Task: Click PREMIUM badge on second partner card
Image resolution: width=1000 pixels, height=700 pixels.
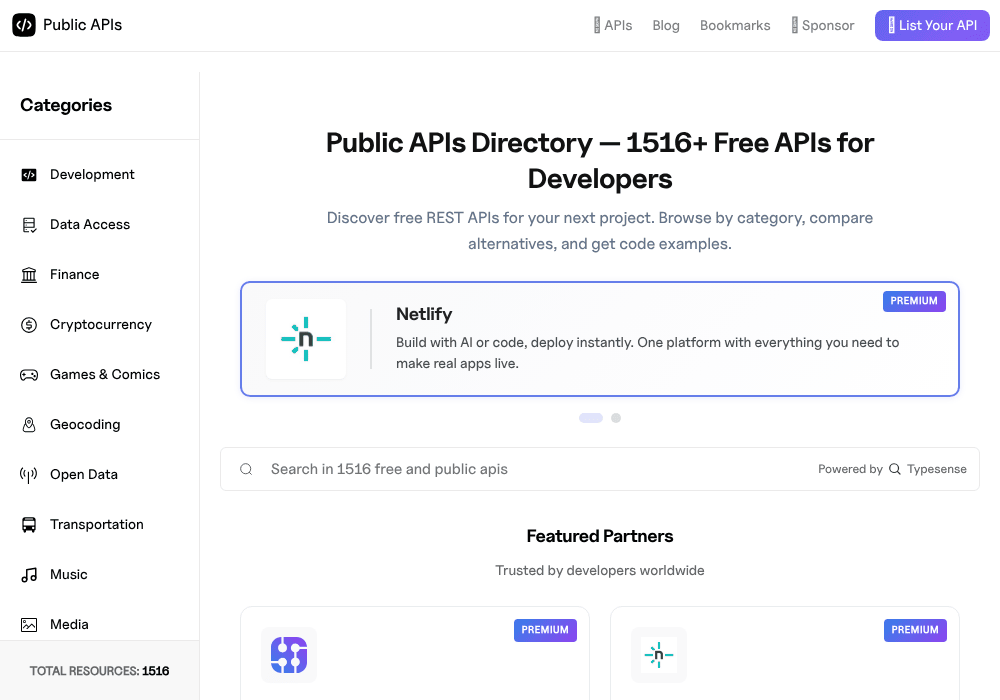Action: tap(915, 630)
